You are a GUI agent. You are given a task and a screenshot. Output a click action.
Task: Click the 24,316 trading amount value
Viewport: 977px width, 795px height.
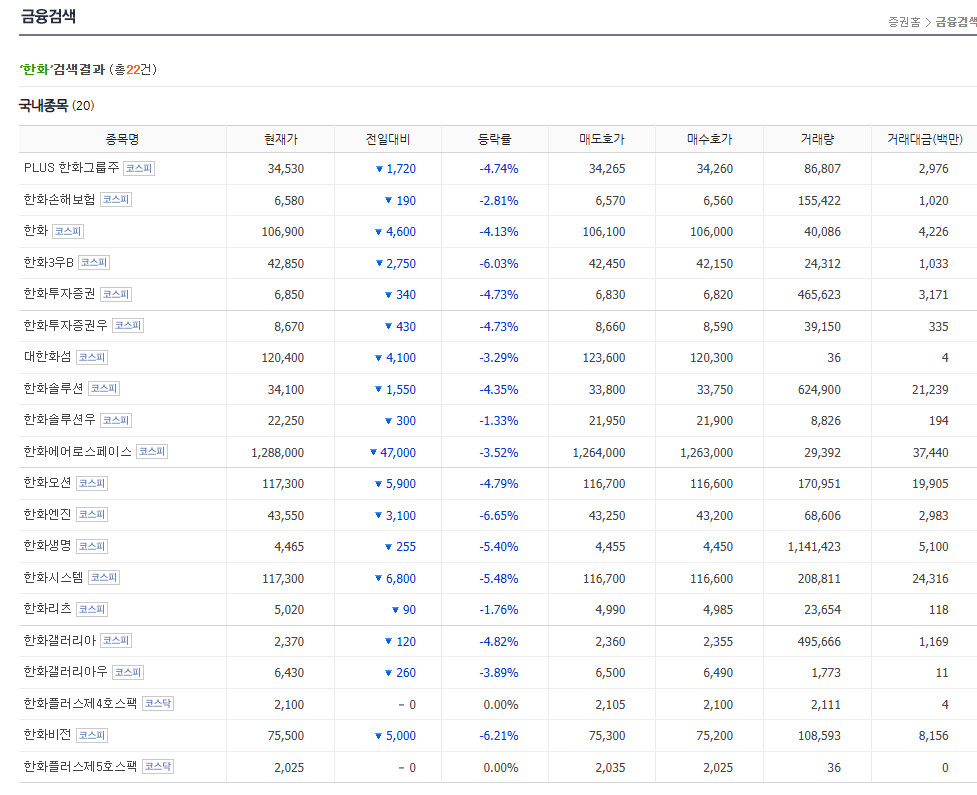931,578
